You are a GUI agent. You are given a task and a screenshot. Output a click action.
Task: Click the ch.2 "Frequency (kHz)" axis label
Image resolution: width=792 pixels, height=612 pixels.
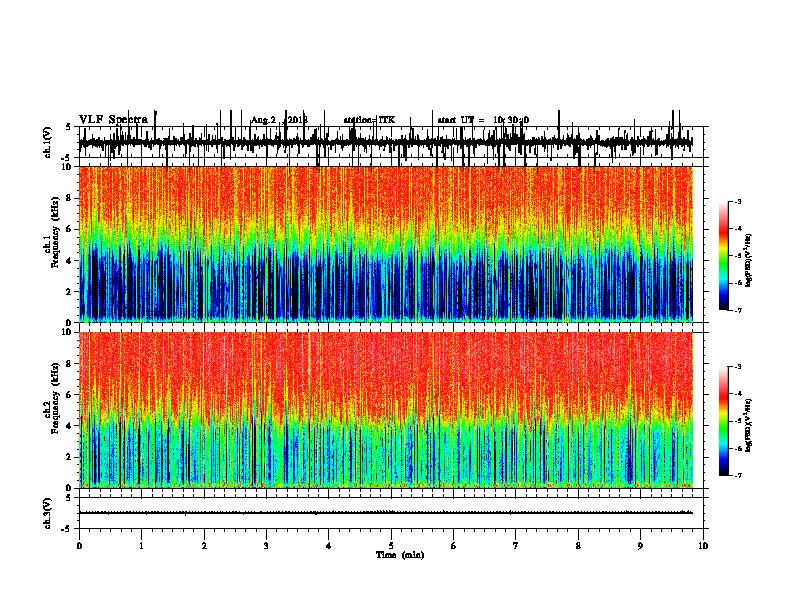coord(55,398)
